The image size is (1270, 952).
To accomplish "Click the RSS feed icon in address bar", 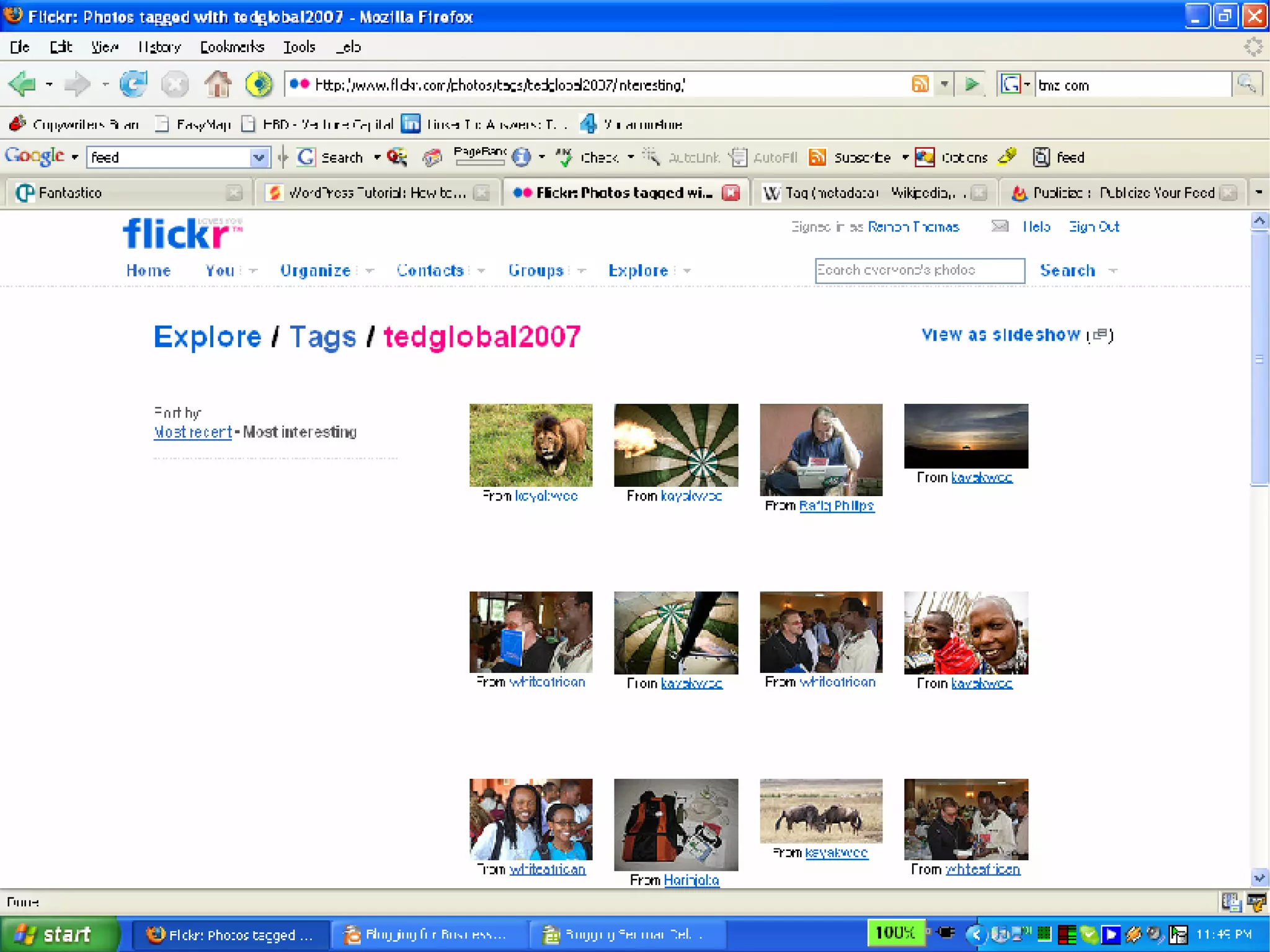I will click(x=920, y=84).
